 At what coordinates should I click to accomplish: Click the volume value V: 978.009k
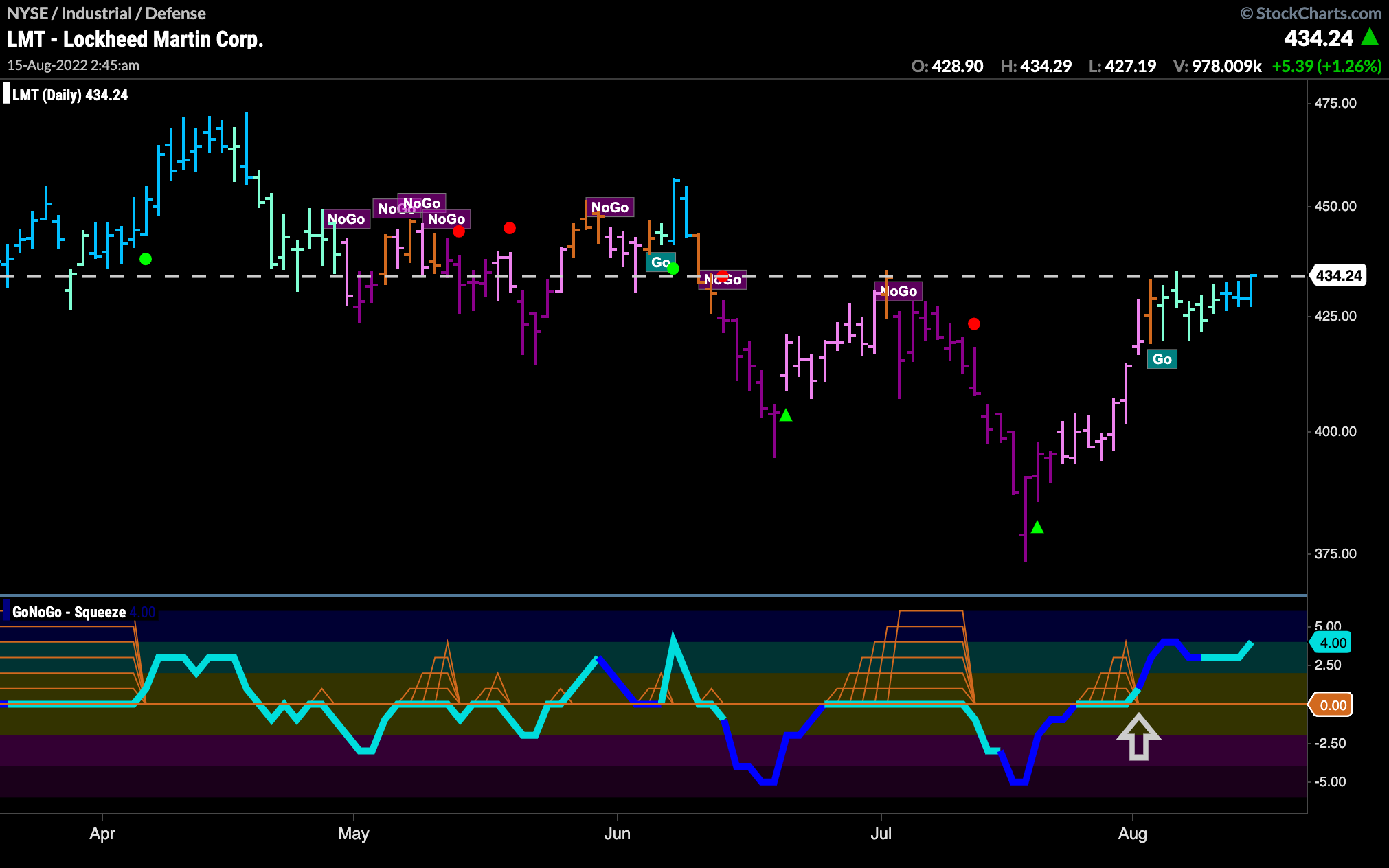click(1217, 66)
